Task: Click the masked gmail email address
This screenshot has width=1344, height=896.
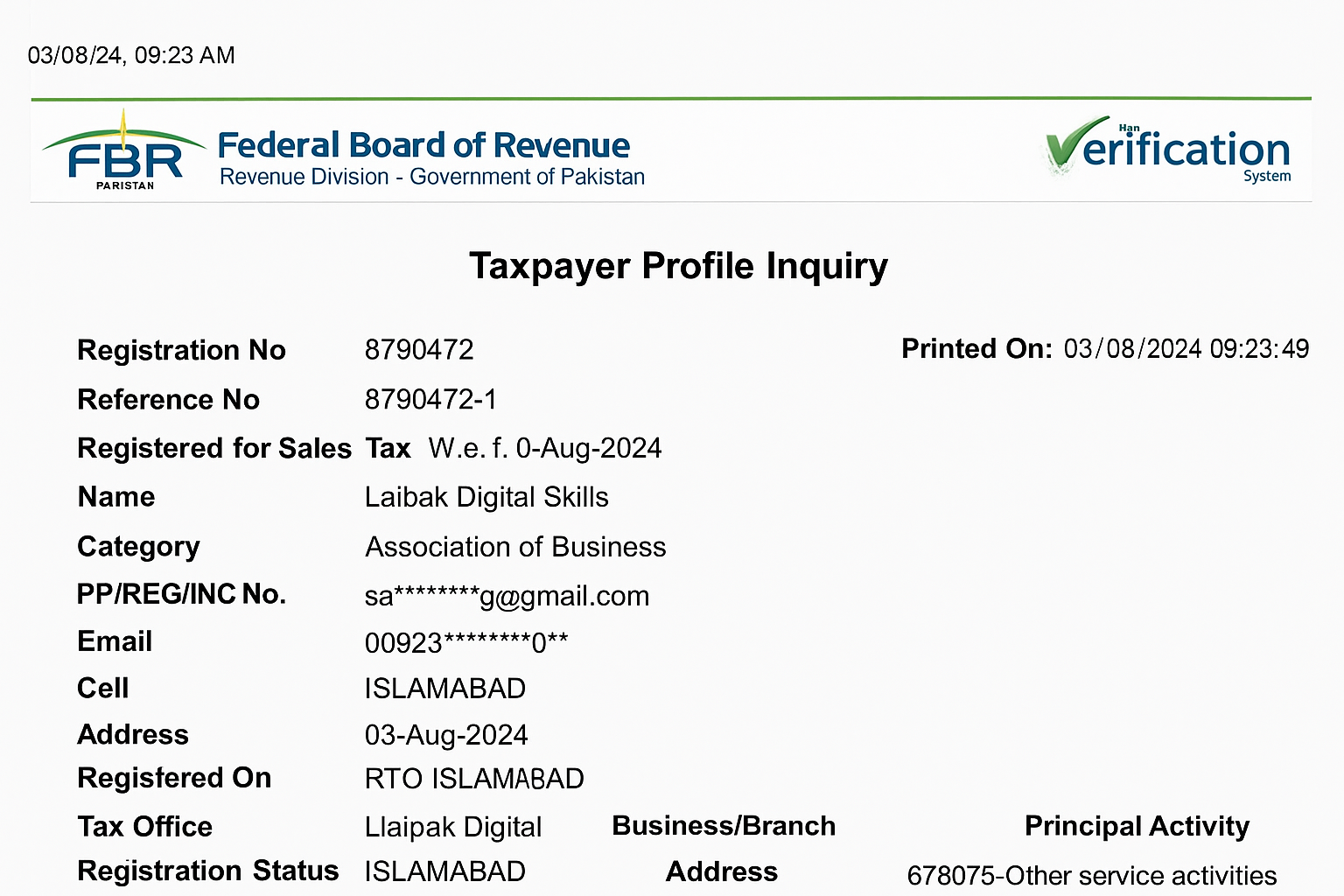Action: point(507,597)
